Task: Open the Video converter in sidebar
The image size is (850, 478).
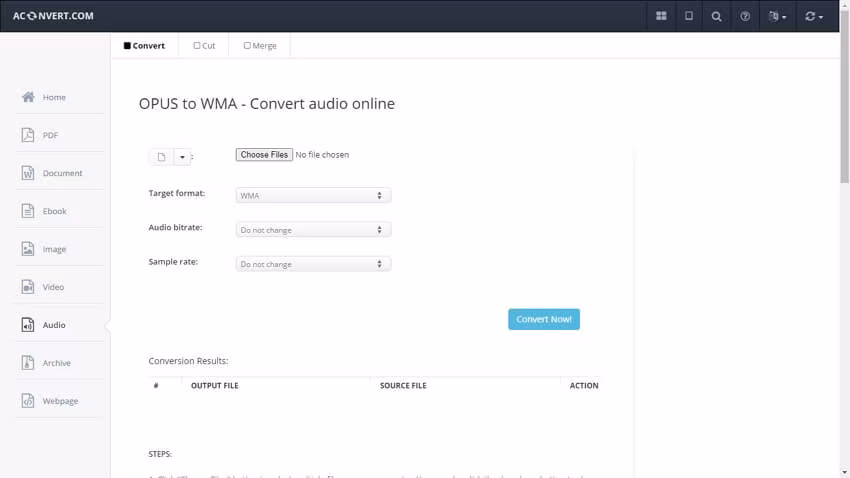Action: click(x=53, y=287)
